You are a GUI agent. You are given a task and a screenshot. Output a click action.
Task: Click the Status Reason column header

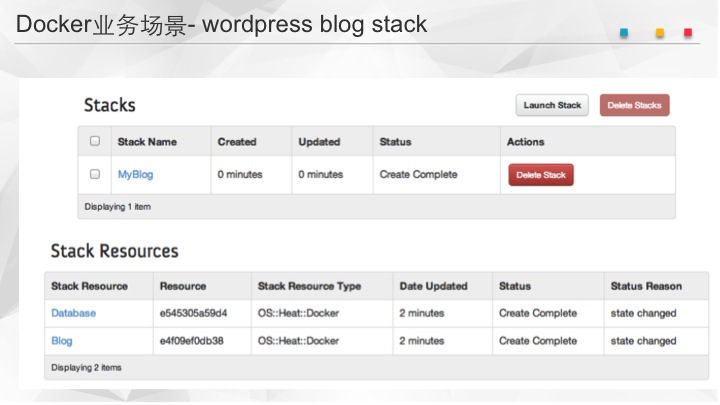(x=646, y=286)
